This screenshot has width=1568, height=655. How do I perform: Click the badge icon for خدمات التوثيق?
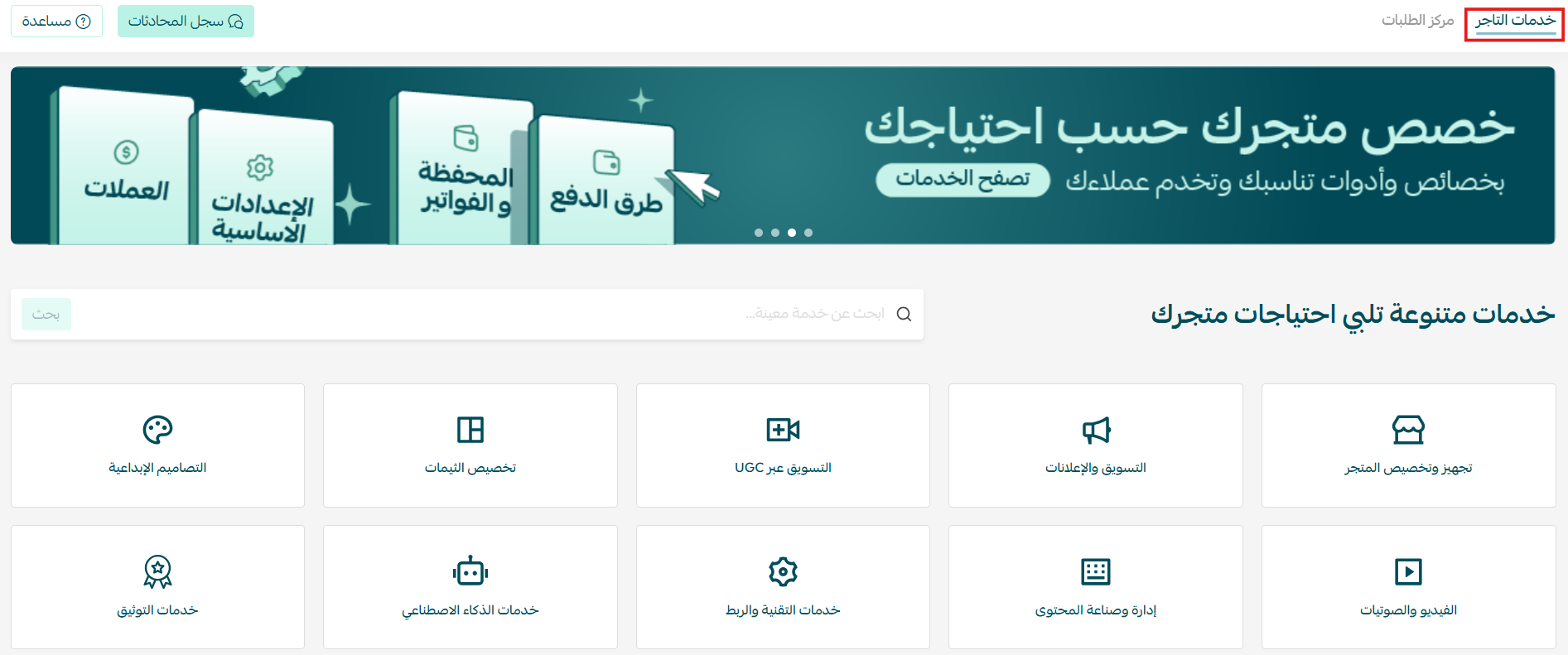(157, 571)
